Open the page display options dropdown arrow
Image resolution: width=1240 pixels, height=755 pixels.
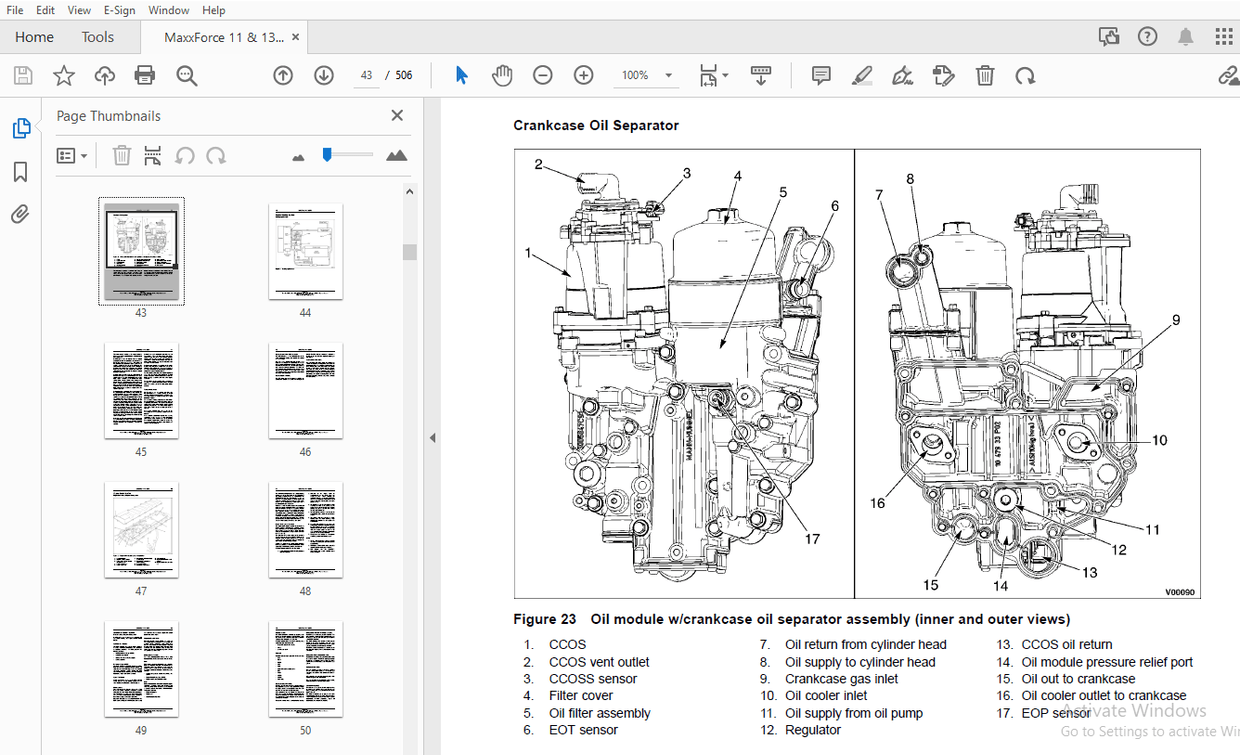click(x=726, y=75)
